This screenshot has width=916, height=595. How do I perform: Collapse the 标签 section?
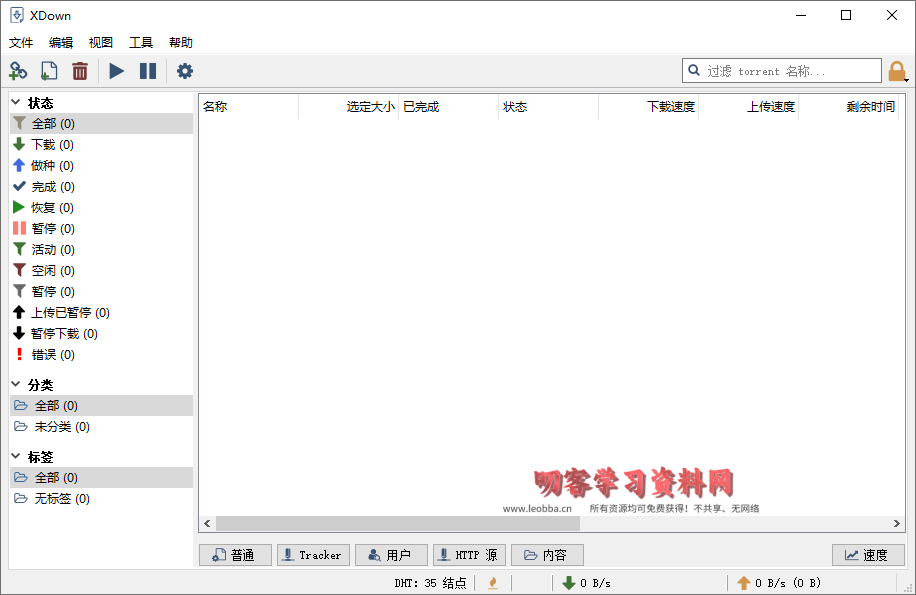16,457
